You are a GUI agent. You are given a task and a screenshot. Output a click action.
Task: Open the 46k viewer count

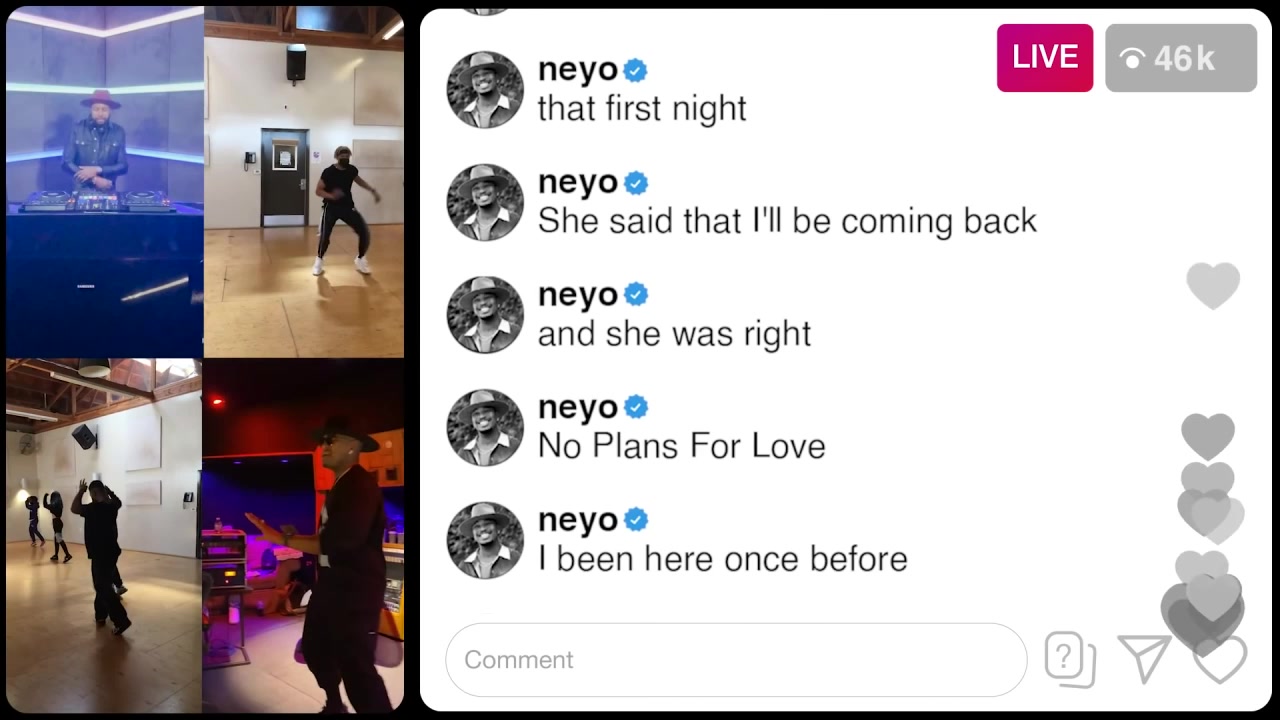(x=1181, y=58)
